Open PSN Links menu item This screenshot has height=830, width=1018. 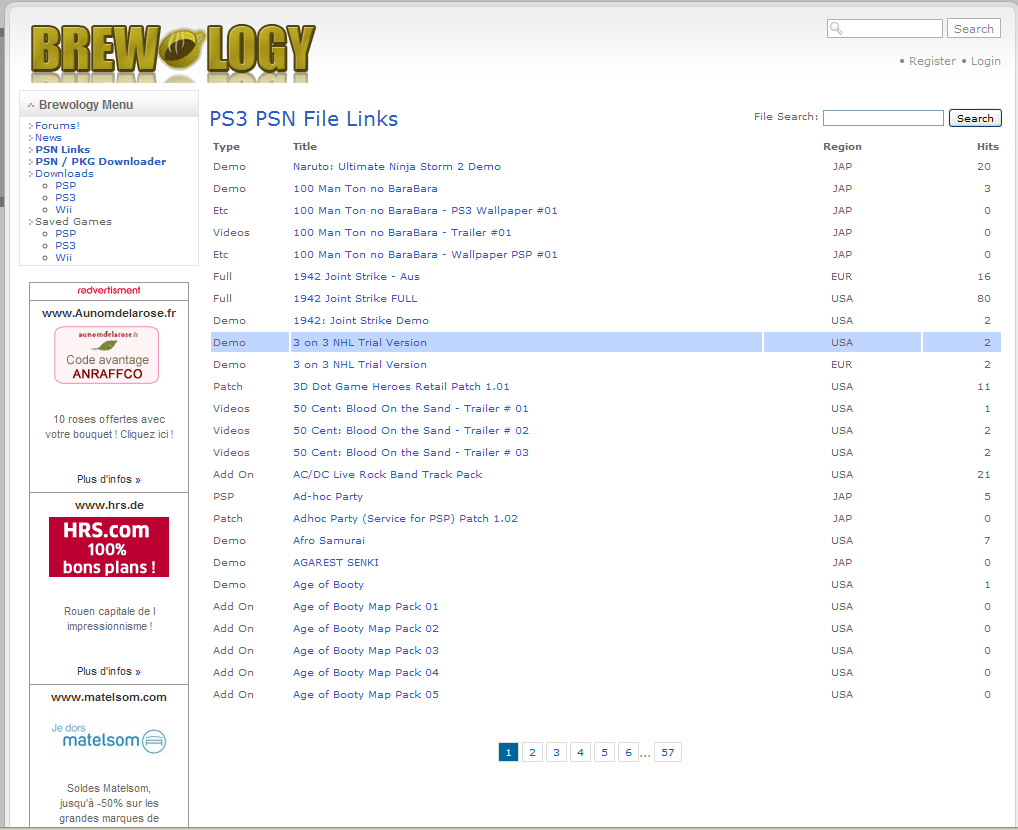click(62, 149)
